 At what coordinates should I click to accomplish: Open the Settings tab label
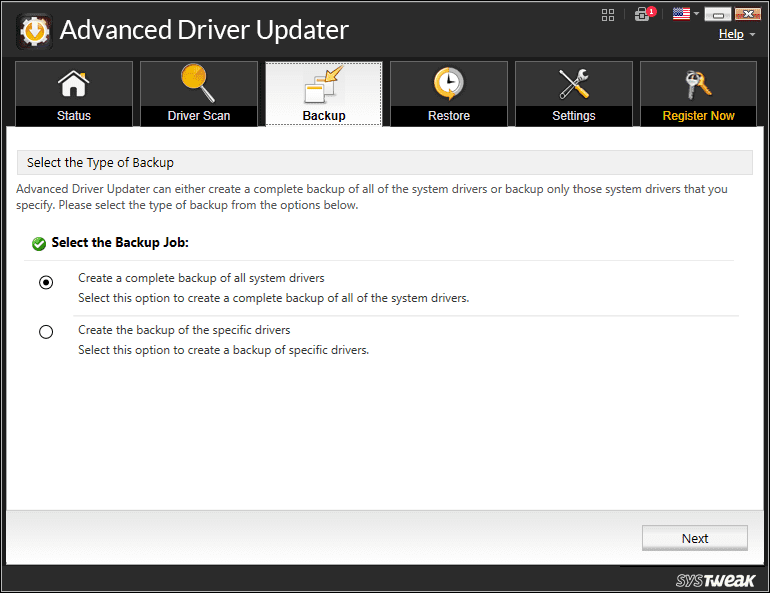tap(574, 116)
